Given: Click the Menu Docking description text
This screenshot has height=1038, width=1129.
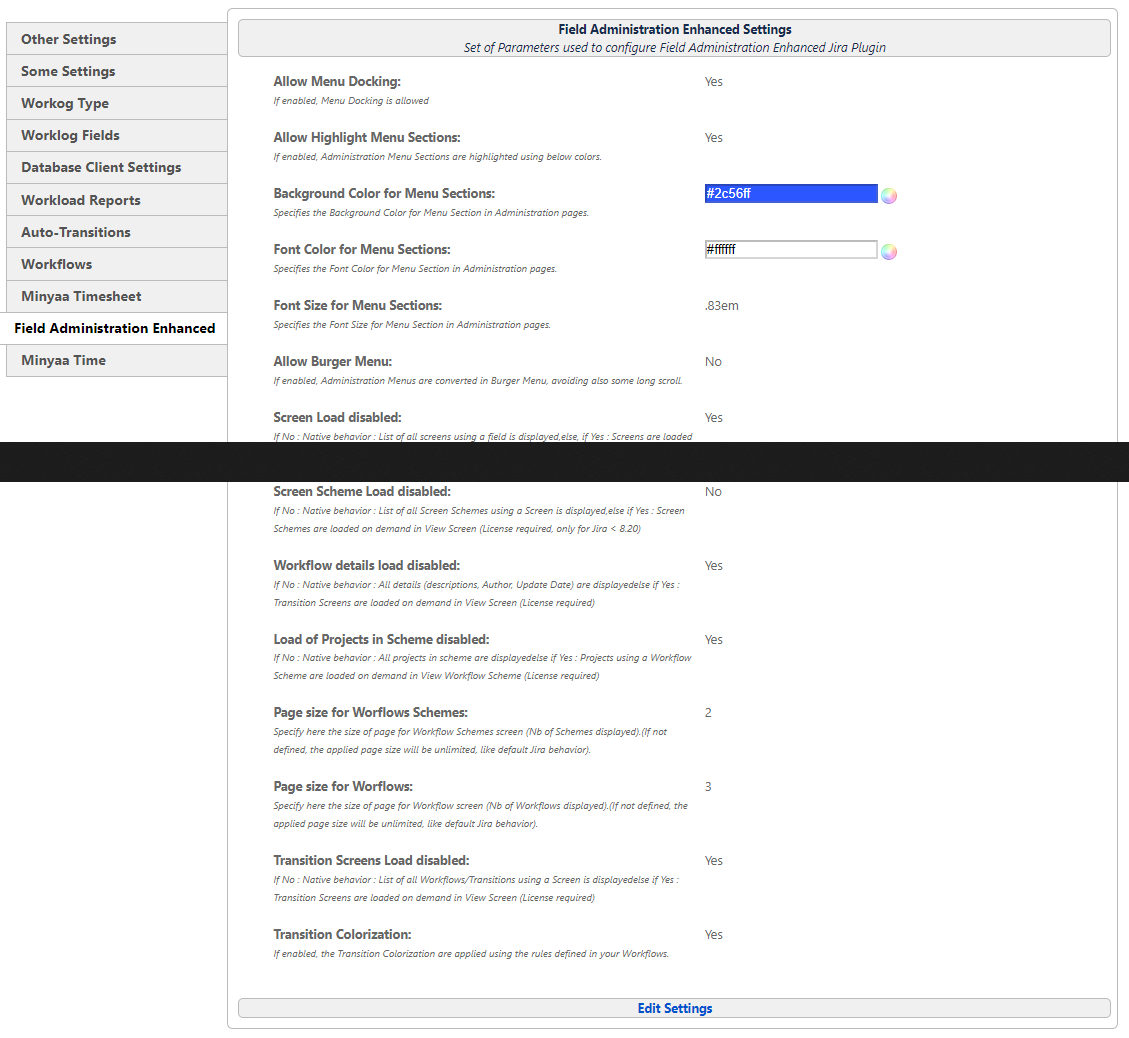Looking at the screenshot, I should 351,101.
